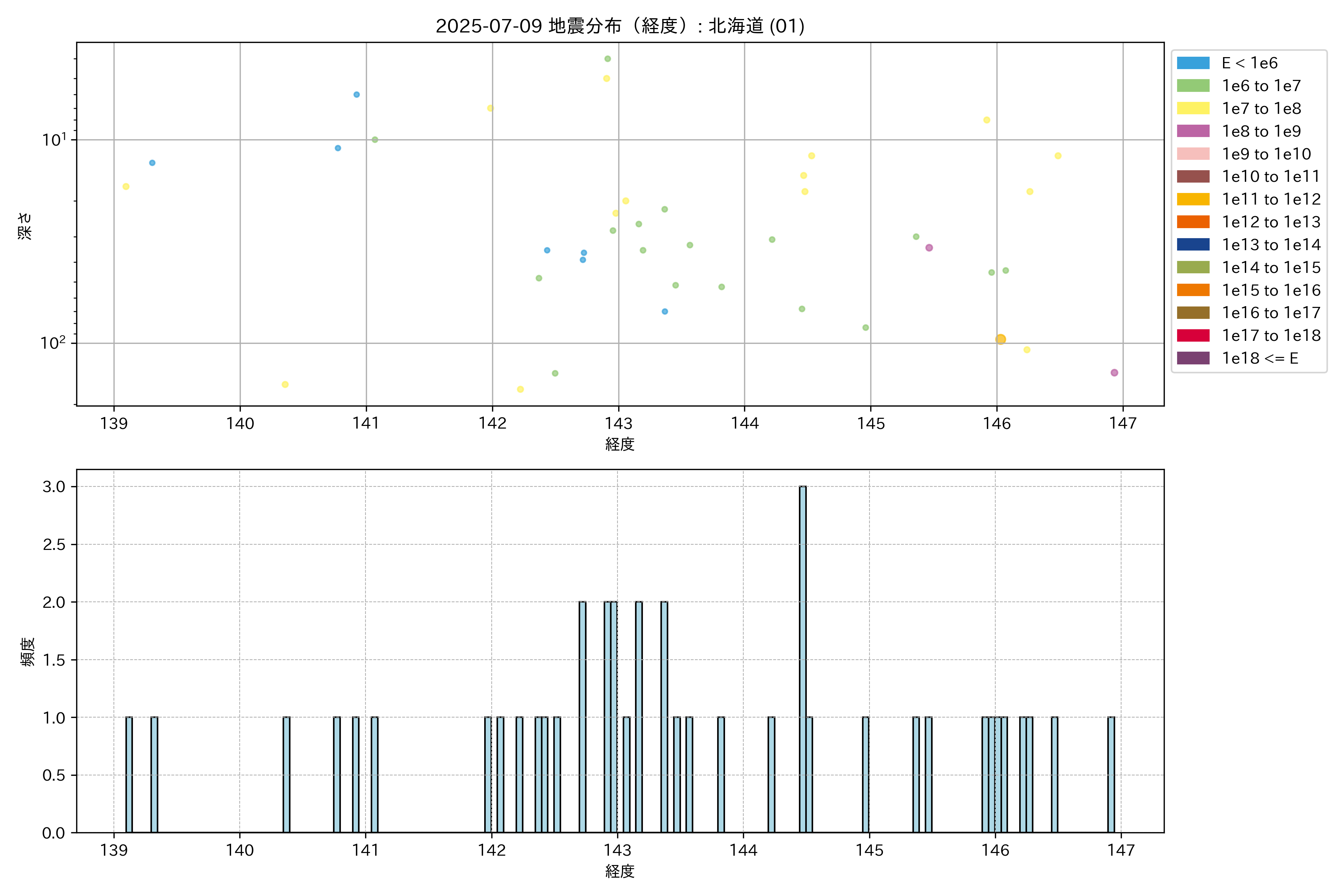Click the purple scatter point near longitude 147
The image size is (1344, 896).
1114,373
